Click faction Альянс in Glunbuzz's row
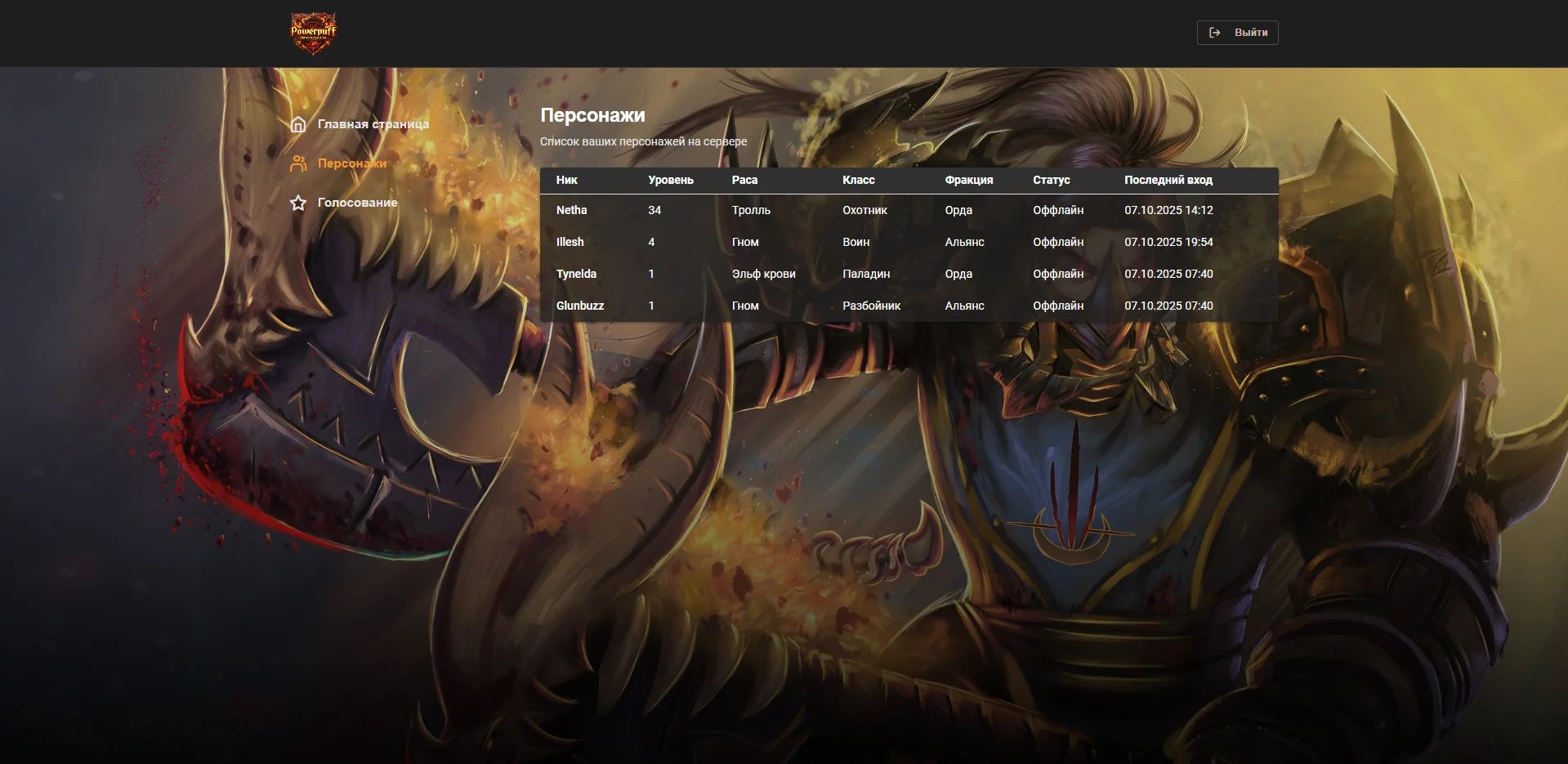Viewport: 1568px width, 764px height. click(x=965, y=306)
